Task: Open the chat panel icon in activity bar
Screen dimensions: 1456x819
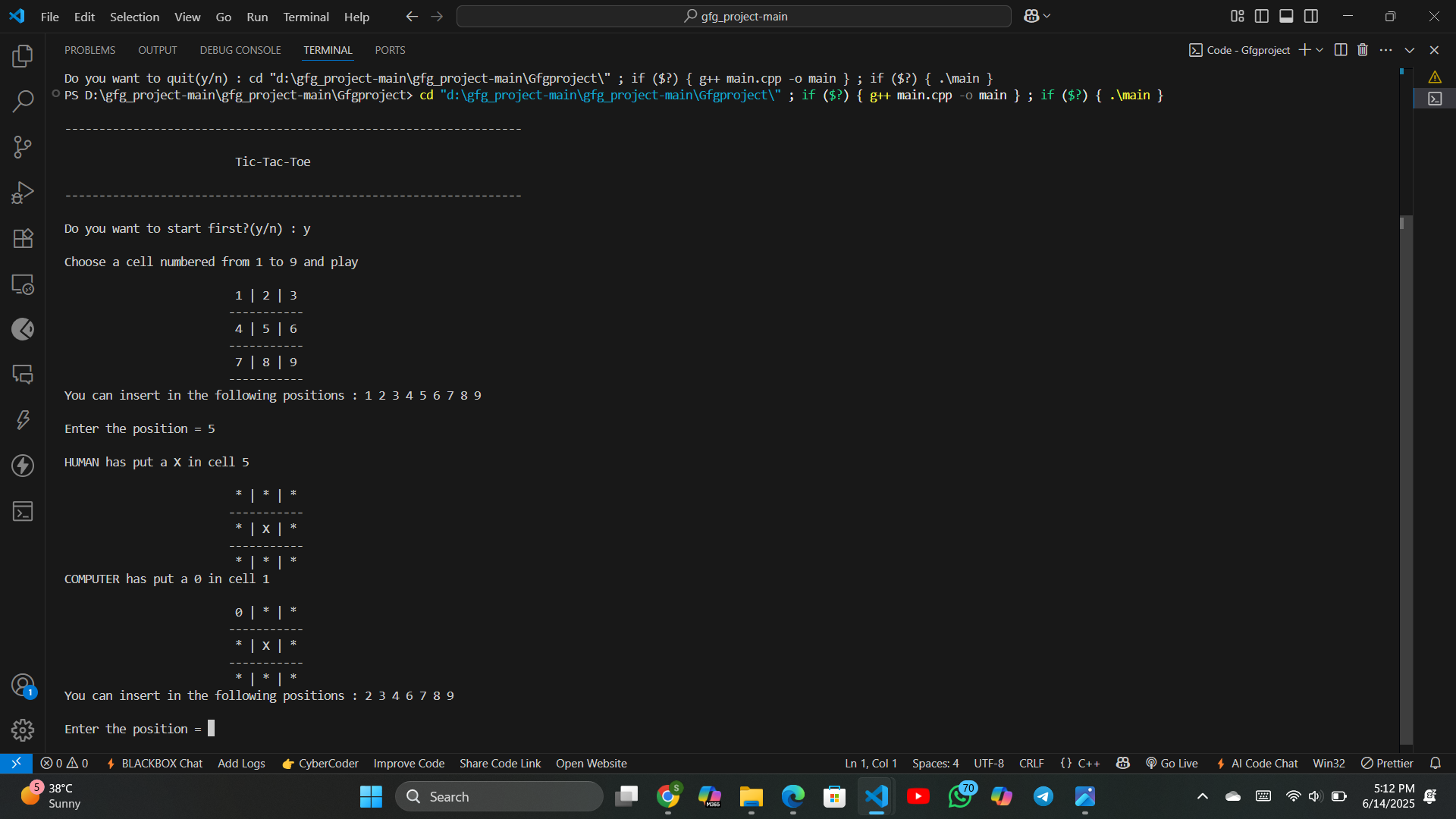Action: pos(23,375)
